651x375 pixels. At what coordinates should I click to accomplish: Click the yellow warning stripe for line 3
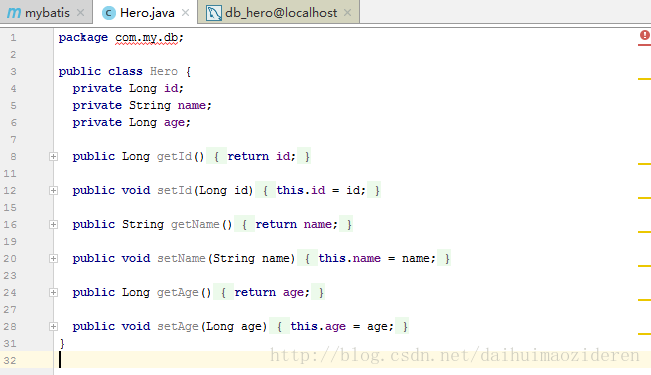pyautogui.click(x=644, y=78)
